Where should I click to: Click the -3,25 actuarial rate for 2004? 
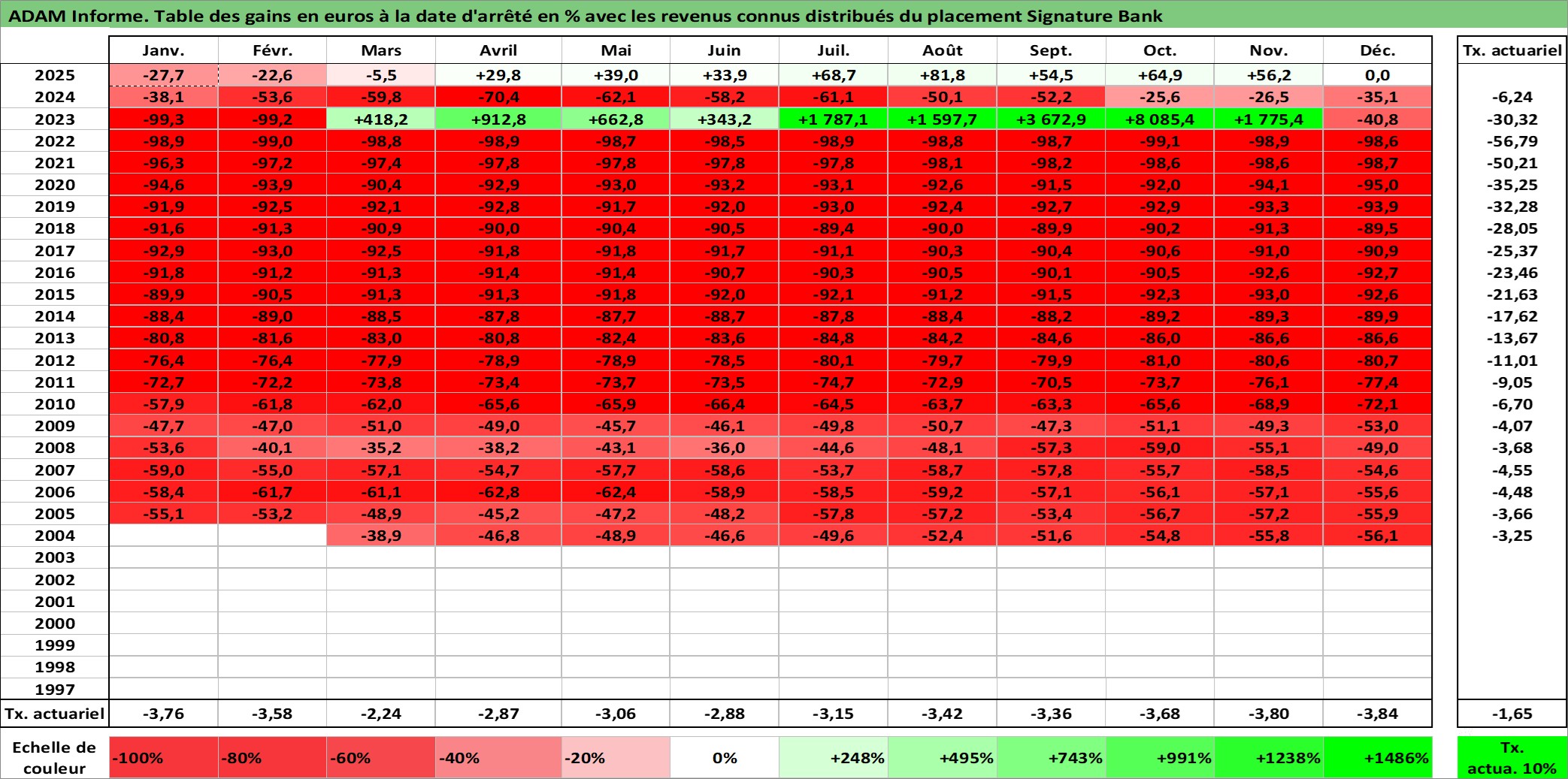point(1512,536)
